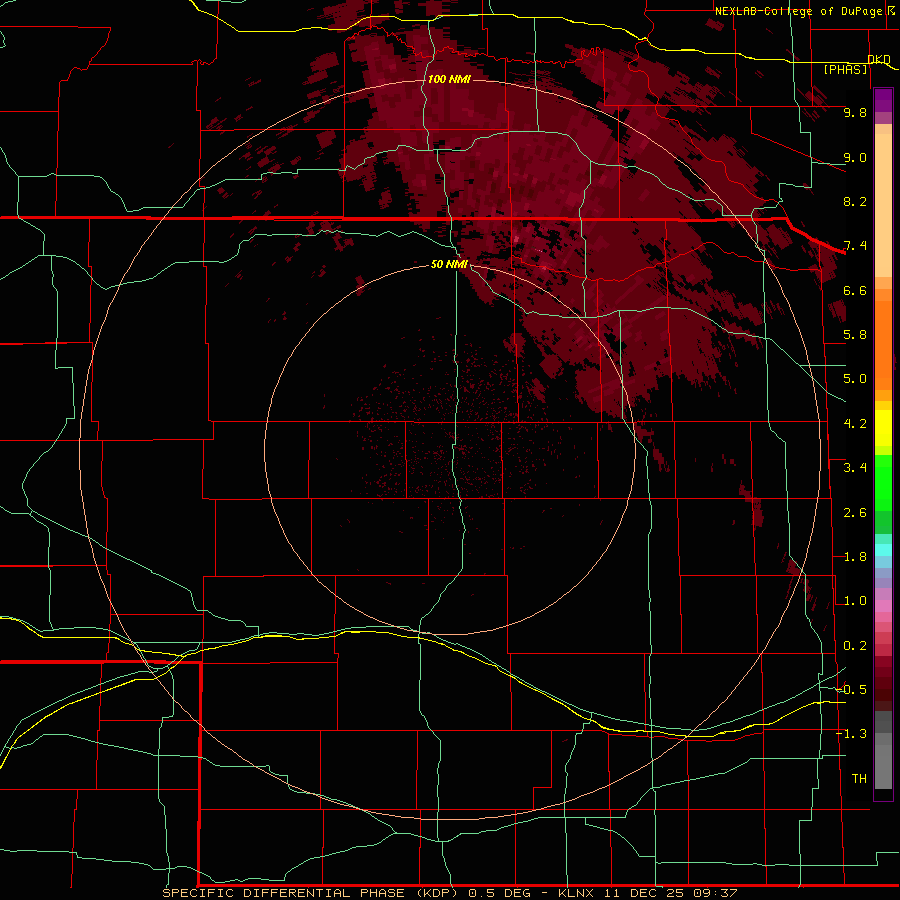Image resolution: width=900 pixels, height=900 pixels.
Task: Click the 3.4 value on the scale
Action: tap(855, 468)
